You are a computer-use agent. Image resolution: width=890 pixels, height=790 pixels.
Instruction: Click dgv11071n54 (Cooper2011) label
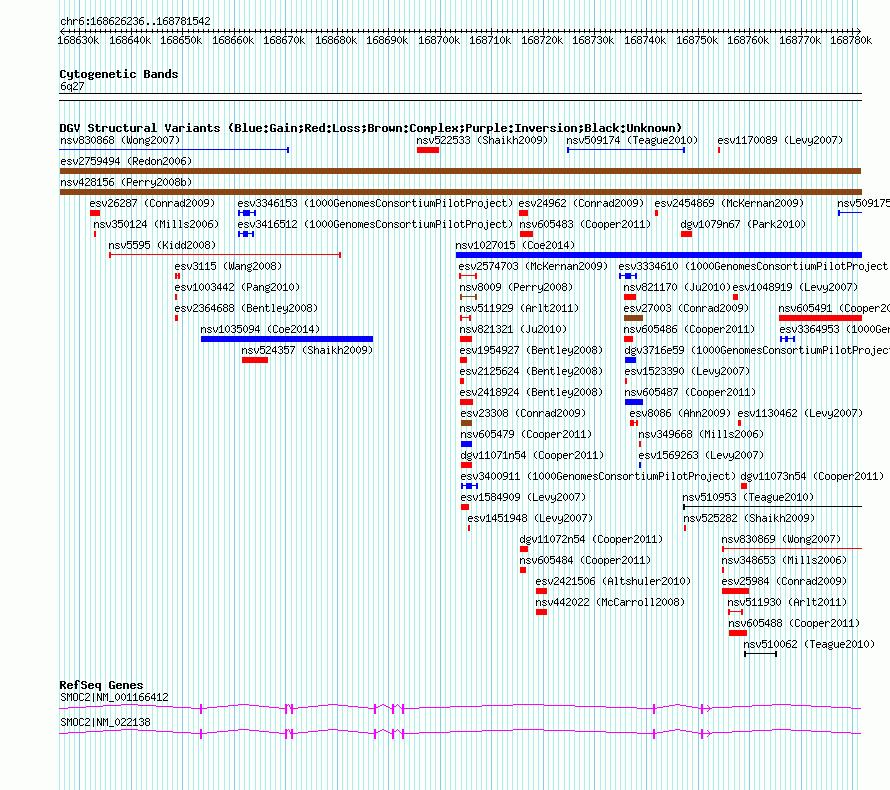[532, 455]
